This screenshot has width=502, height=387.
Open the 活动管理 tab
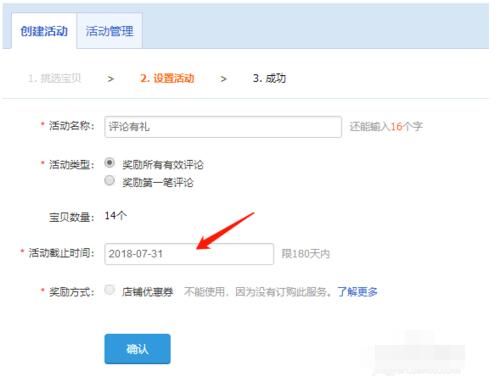(109, 31)
